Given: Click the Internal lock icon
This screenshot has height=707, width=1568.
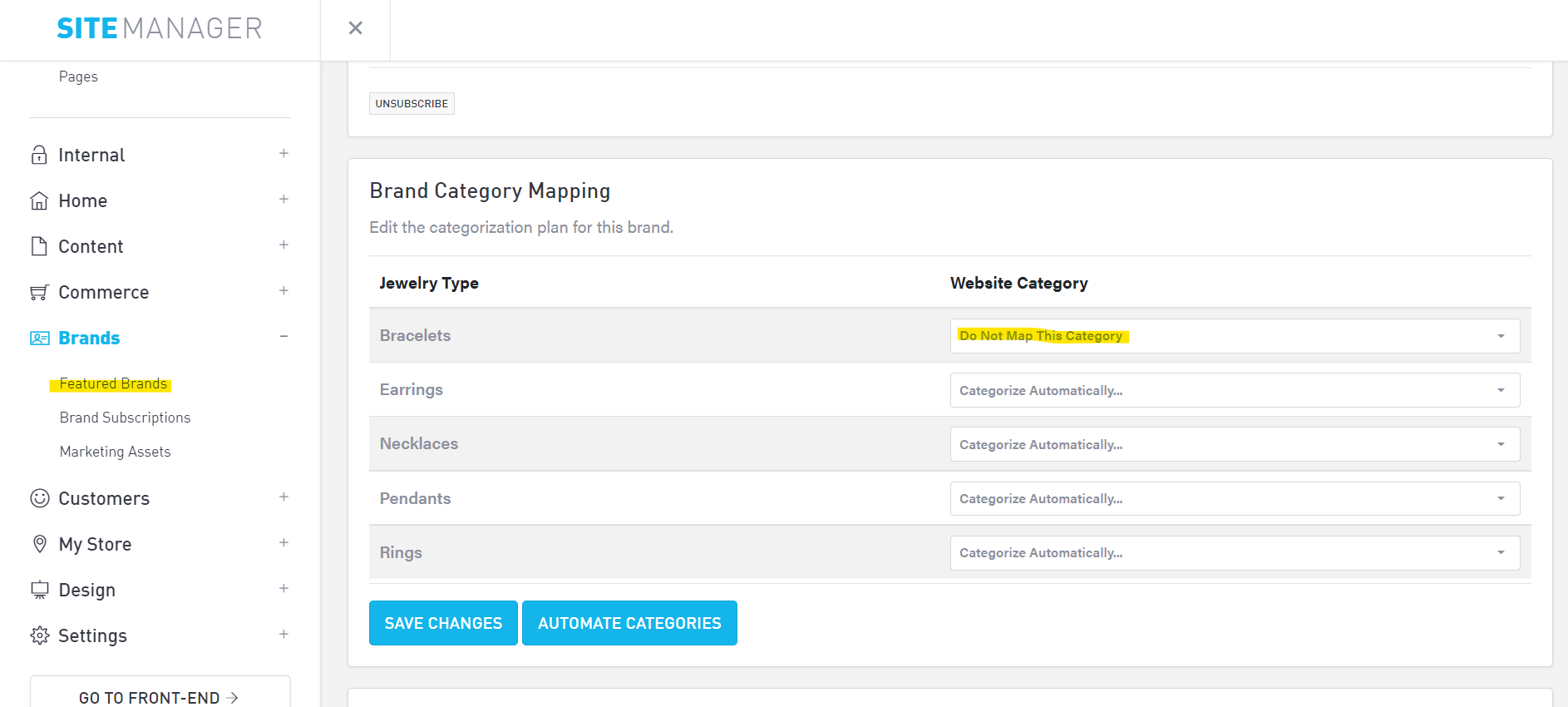Looking at the screenshot, I should pyautogui.click(x=39, y=155).
